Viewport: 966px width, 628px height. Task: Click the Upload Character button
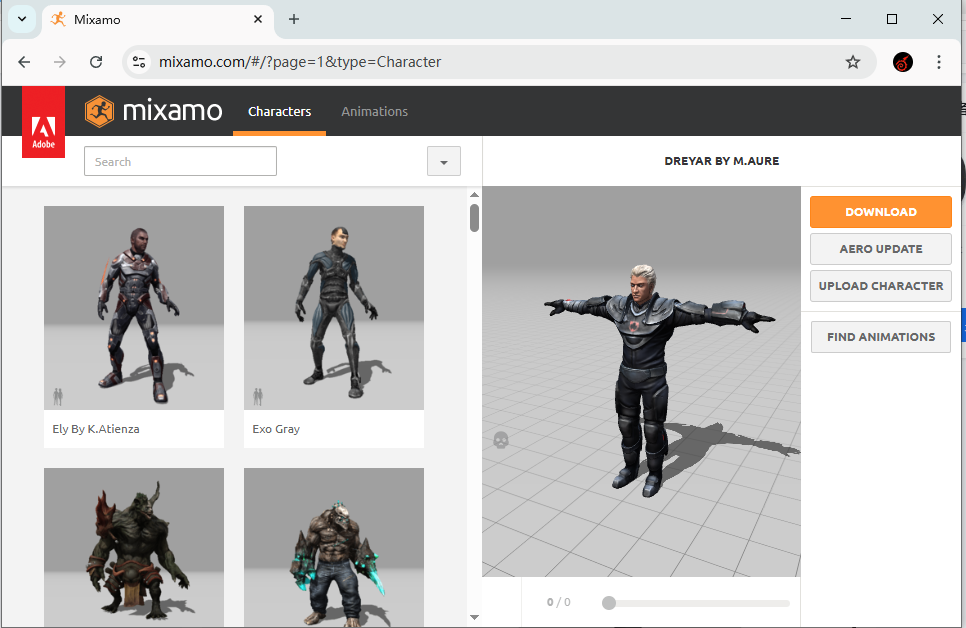pos(881,286)
